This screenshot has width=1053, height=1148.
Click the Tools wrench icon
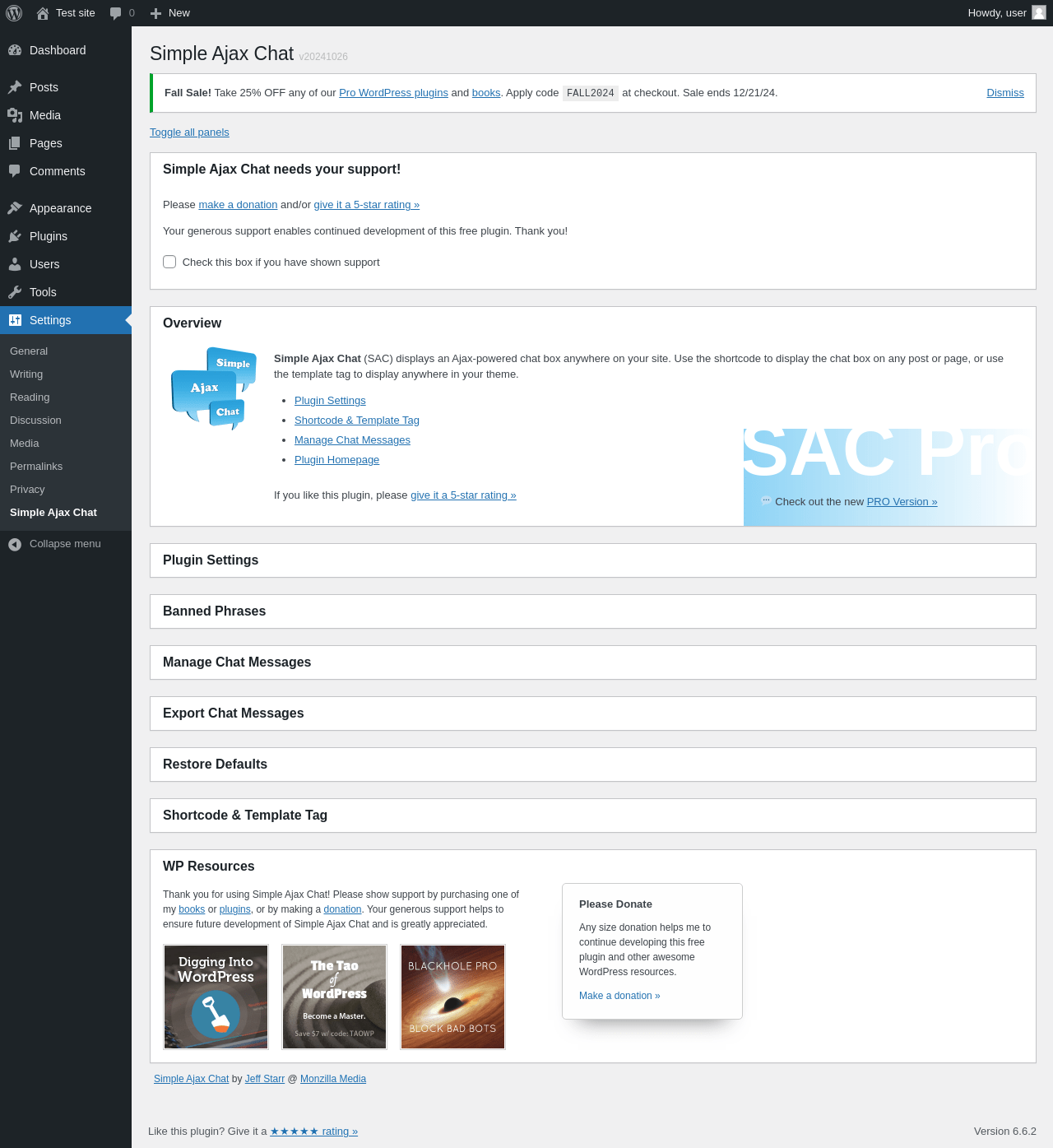click(15, 292)
